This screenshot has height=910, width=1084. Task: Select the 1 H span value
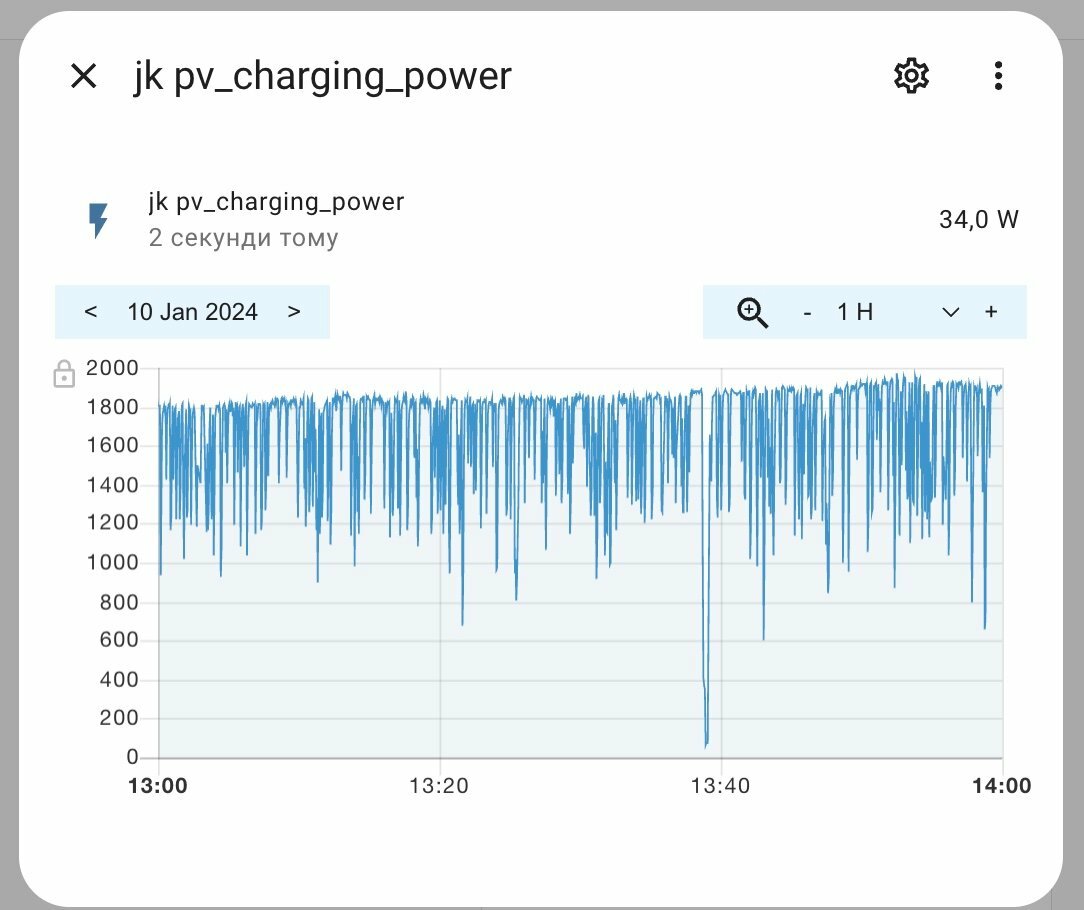point(855,312)
